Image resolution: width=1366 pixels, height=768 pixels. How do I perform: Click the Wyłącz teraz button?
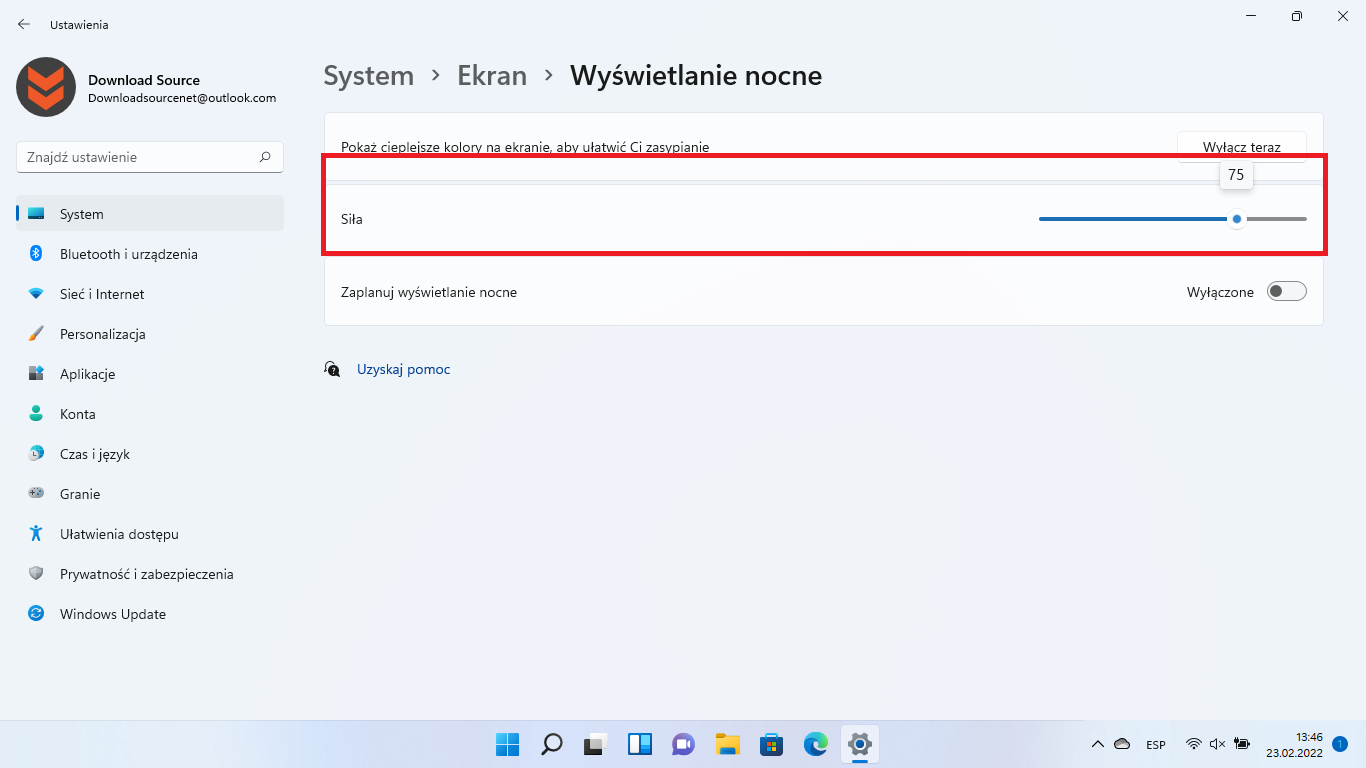coord(1242,147)
